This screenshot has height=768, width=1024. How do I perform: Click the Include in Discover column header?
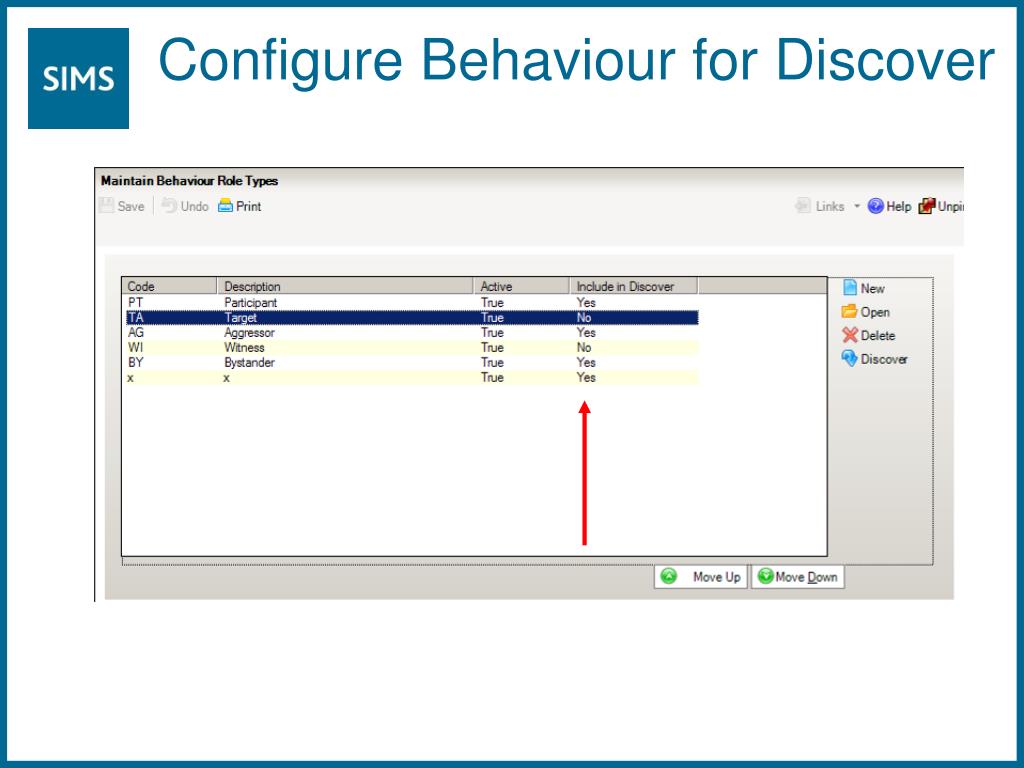(633, 286)
